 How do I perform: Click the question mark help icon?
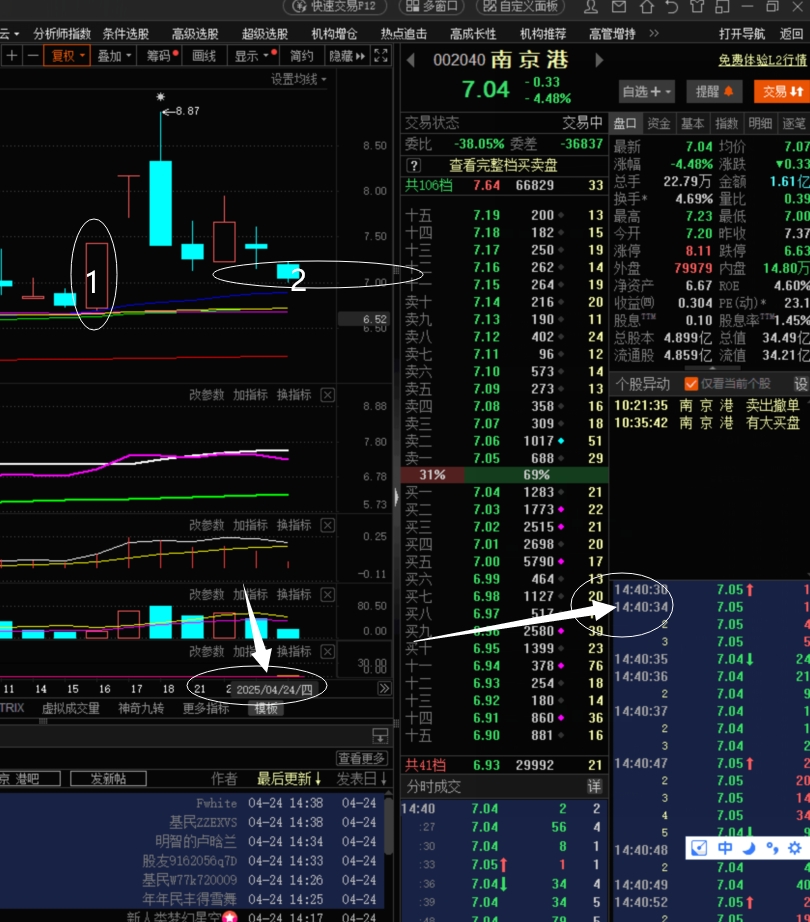[x=413, y=166]
